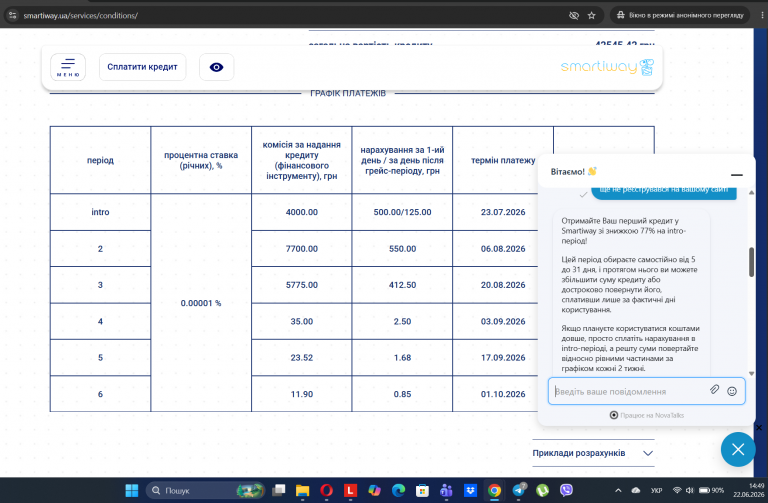Open the hamburger МЕНЮ button
Screen dimensions: 768x503
click(68, 67)
